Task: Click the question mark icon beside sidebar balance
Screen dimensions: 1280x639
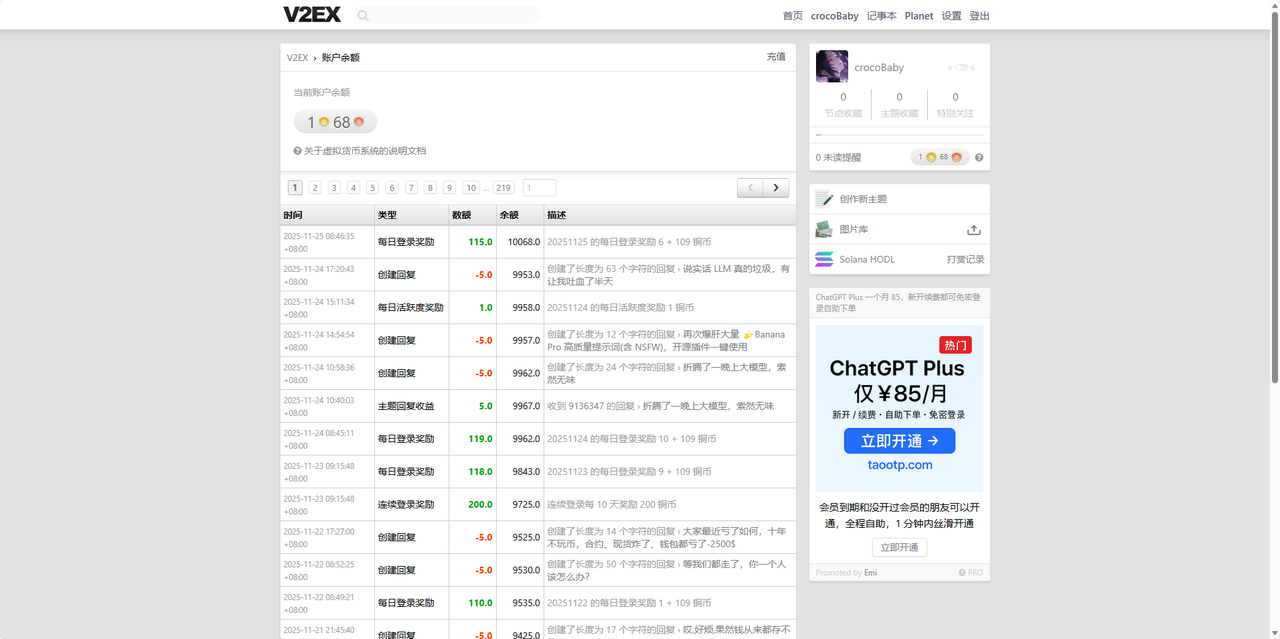Action: (x=979, y=158)
